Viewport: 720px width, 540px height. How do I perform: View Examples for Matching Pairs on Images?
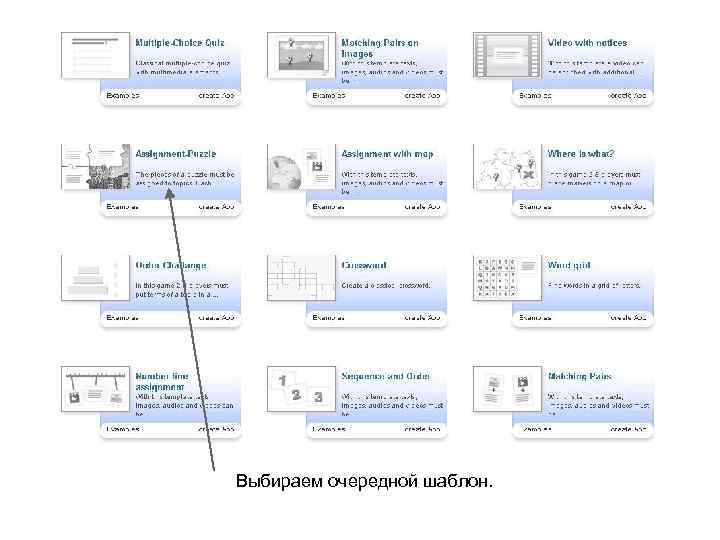point(328,96)
